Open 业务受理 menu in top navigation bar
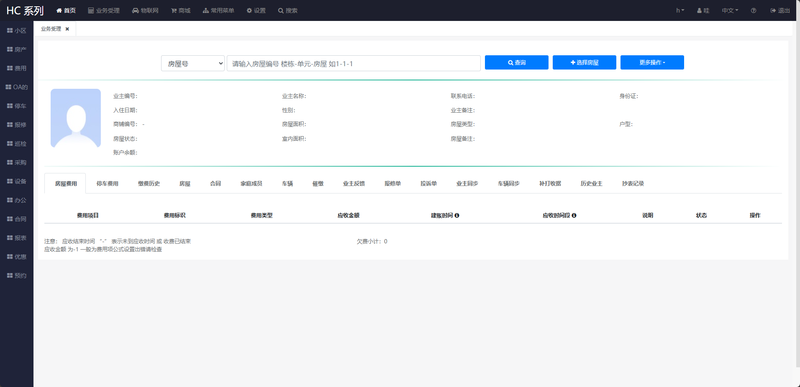This screenshot has height=387, width=800. coord(104,10)
